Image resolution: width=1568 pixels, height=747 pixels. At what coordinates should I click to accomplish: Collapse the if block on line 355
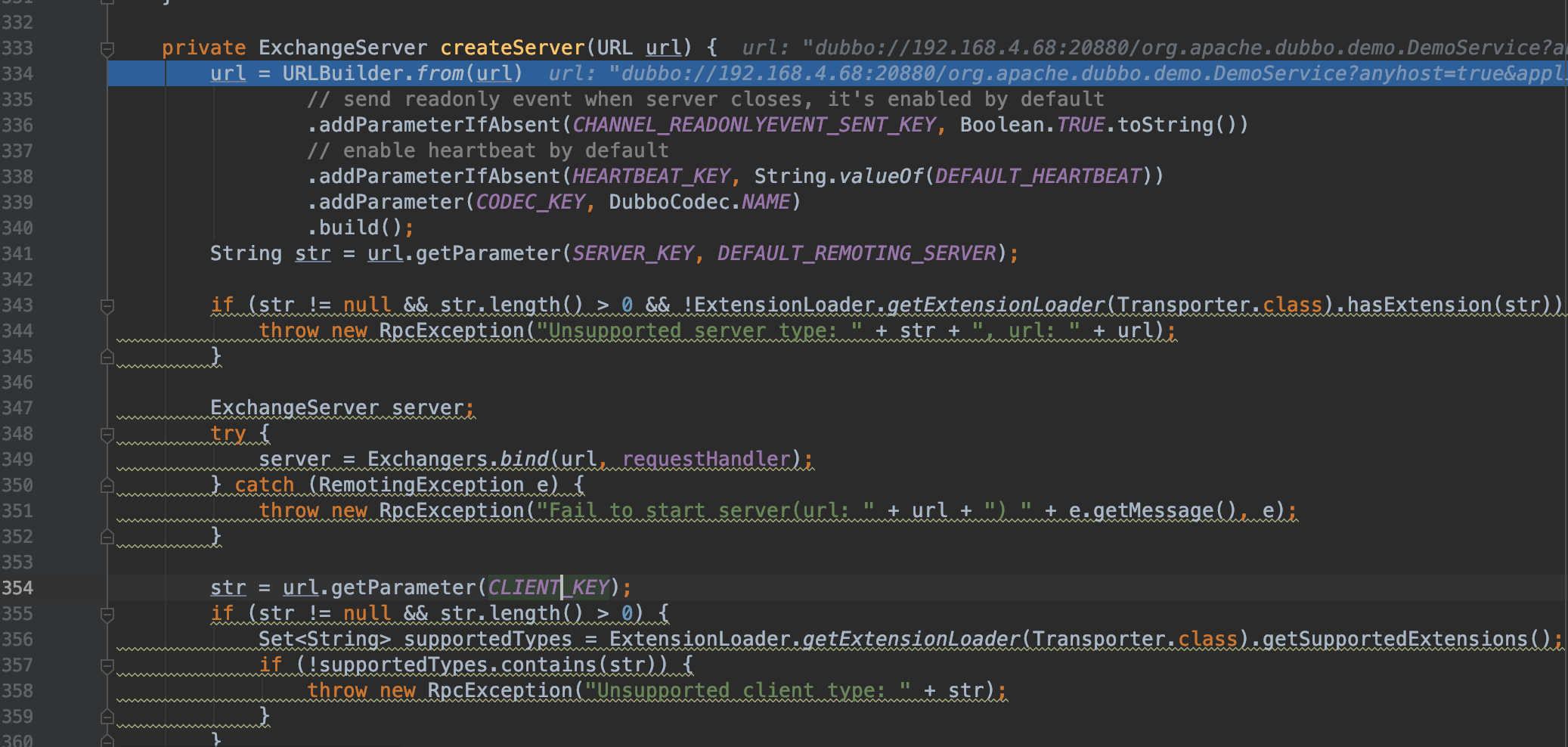(x=107, y=615)
